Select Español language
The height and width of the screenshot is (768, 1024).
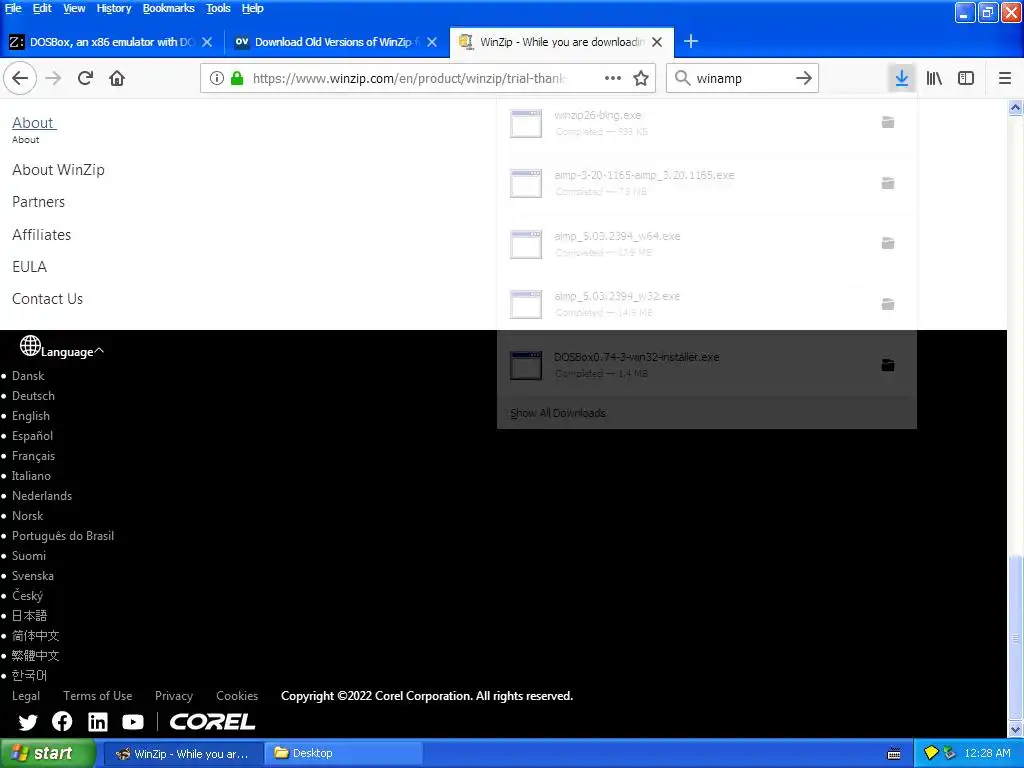point(33,436)
